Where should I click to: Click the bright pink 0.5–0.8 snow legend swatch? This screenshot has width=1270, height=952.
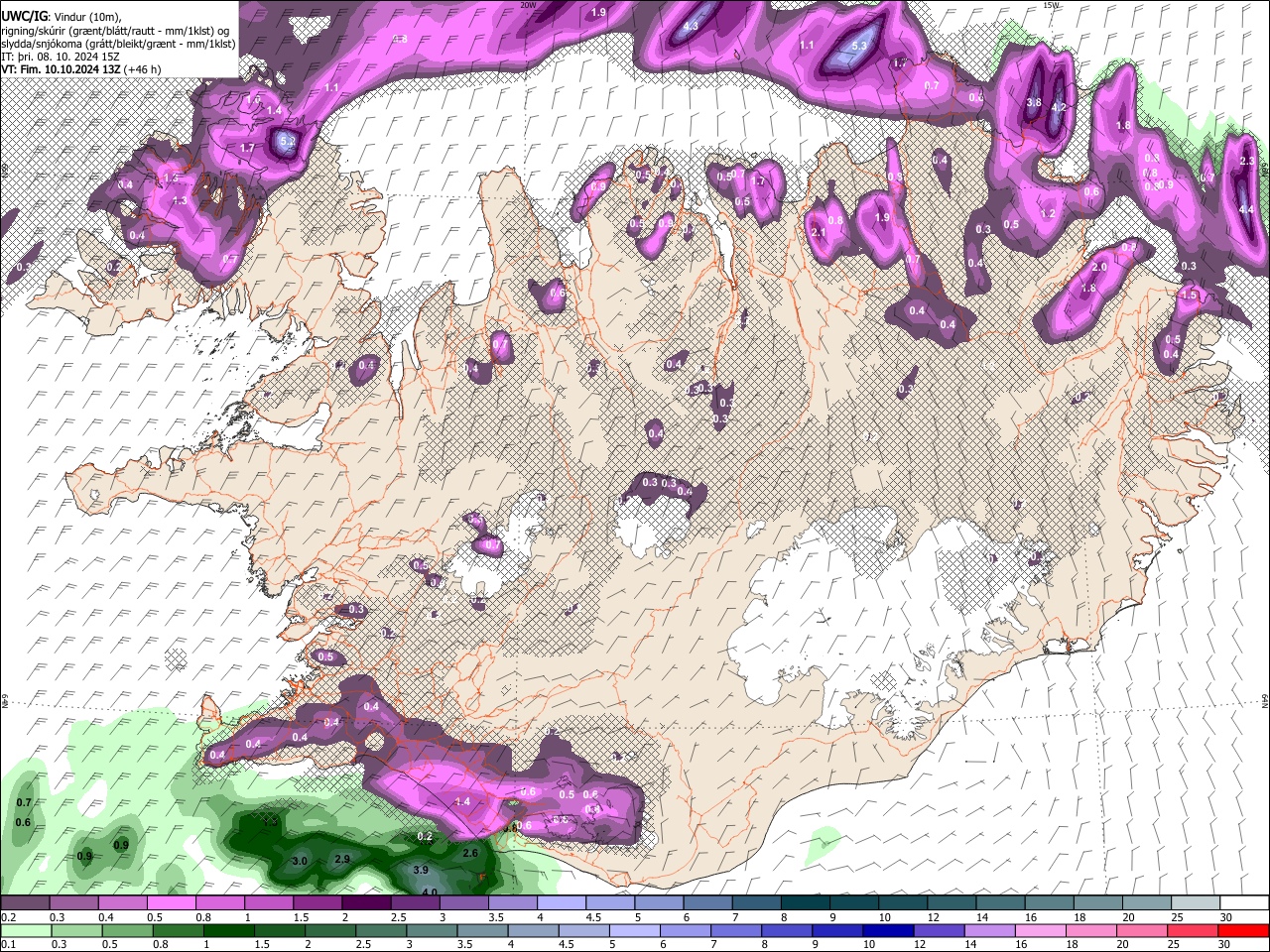pos(171,903)
